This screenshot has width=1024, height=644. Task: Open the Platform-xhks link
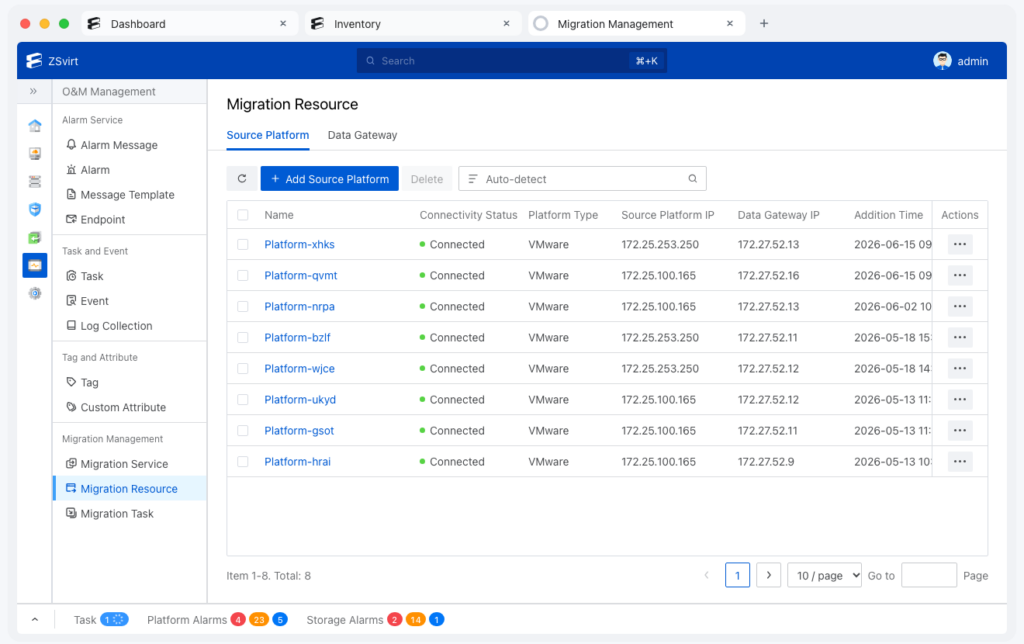point(299,244)
